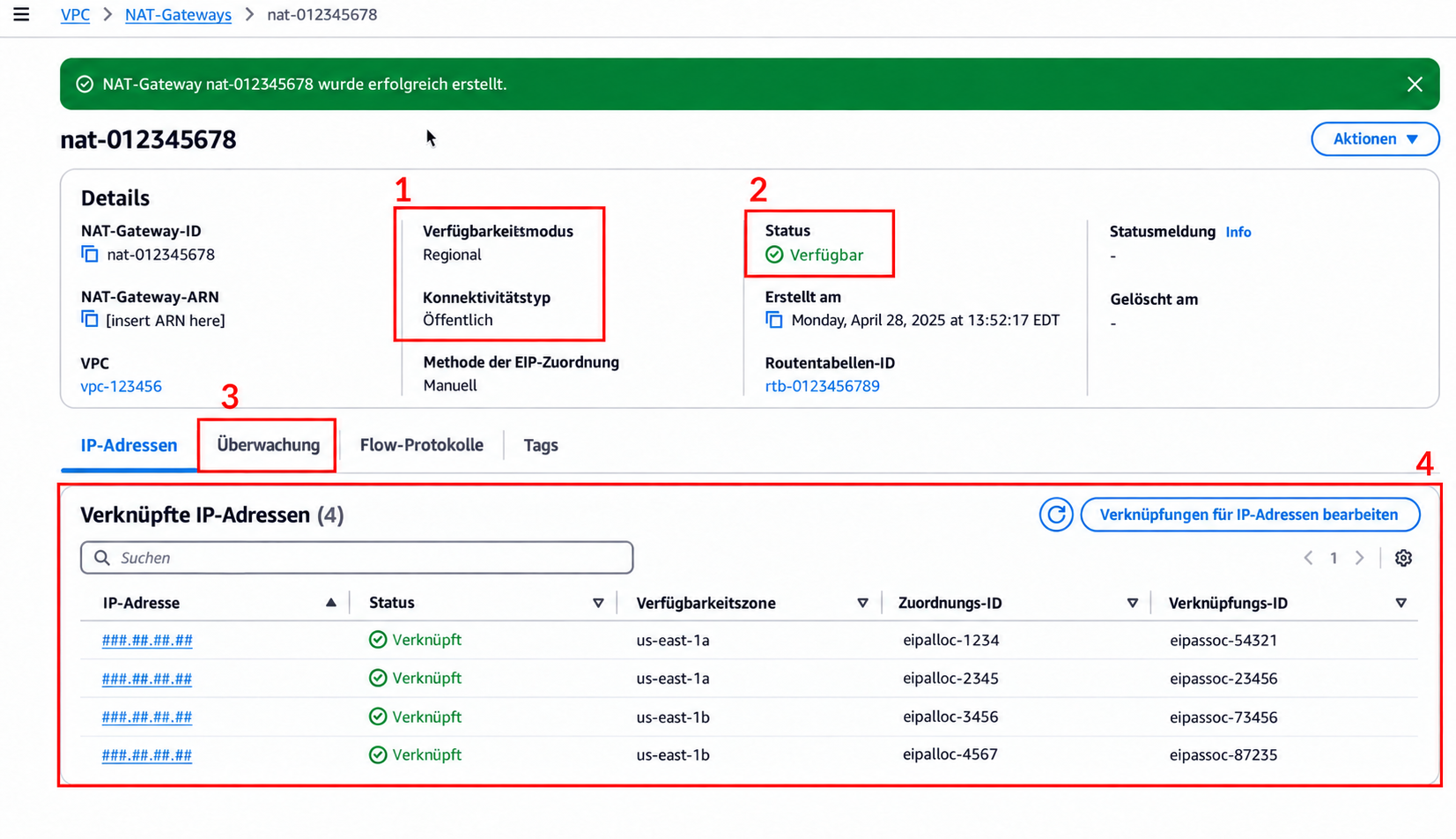Viewport: 1456px width, 839px height.
Task: Click the eipassoc-73456 cell
Action: [1223, 716]
